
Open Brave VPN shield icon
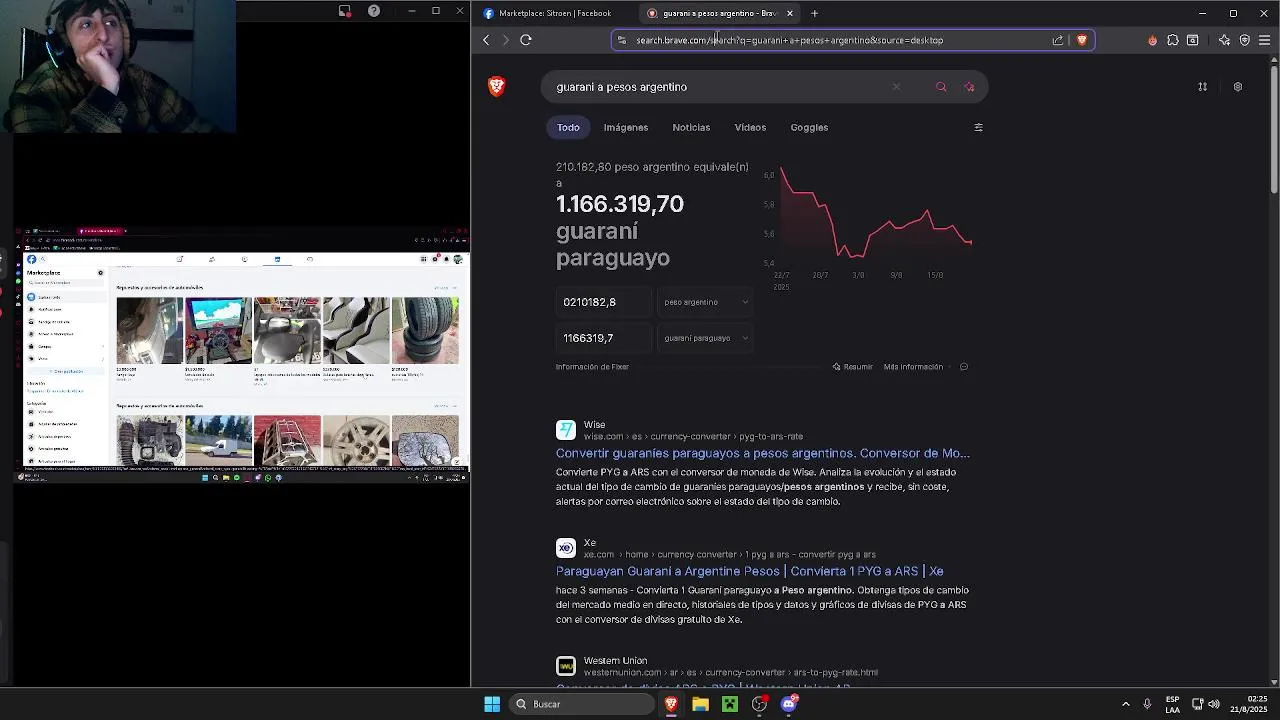pyautogui.click(x=1244, y=40)
